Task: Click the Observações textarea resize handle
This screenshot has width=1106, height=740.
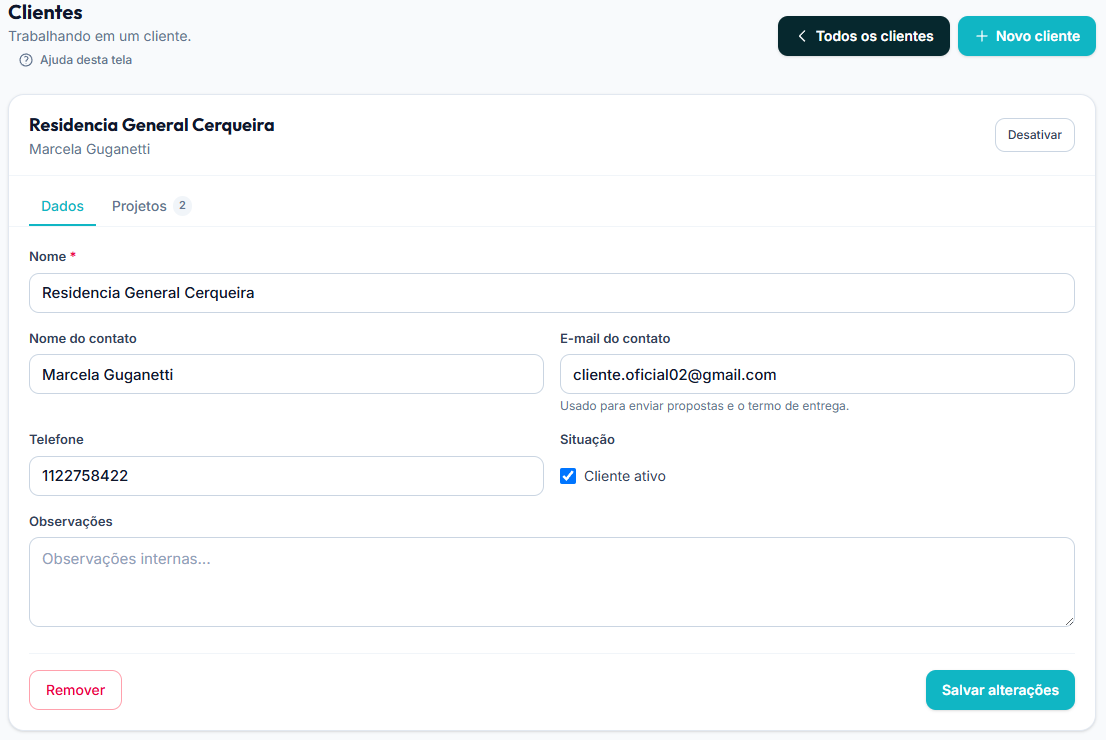Action: tap(1069, 621)
